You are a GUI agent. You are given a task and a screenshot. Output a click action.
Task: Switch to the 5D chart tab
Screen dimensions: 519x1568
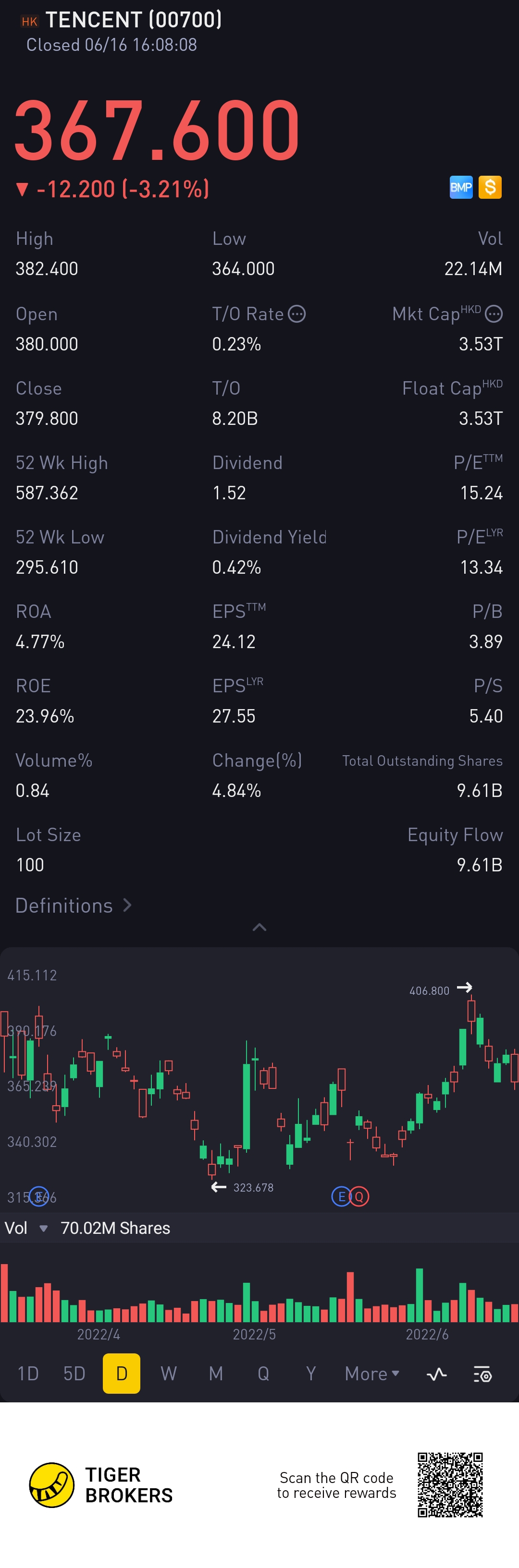coord(74,1374)
